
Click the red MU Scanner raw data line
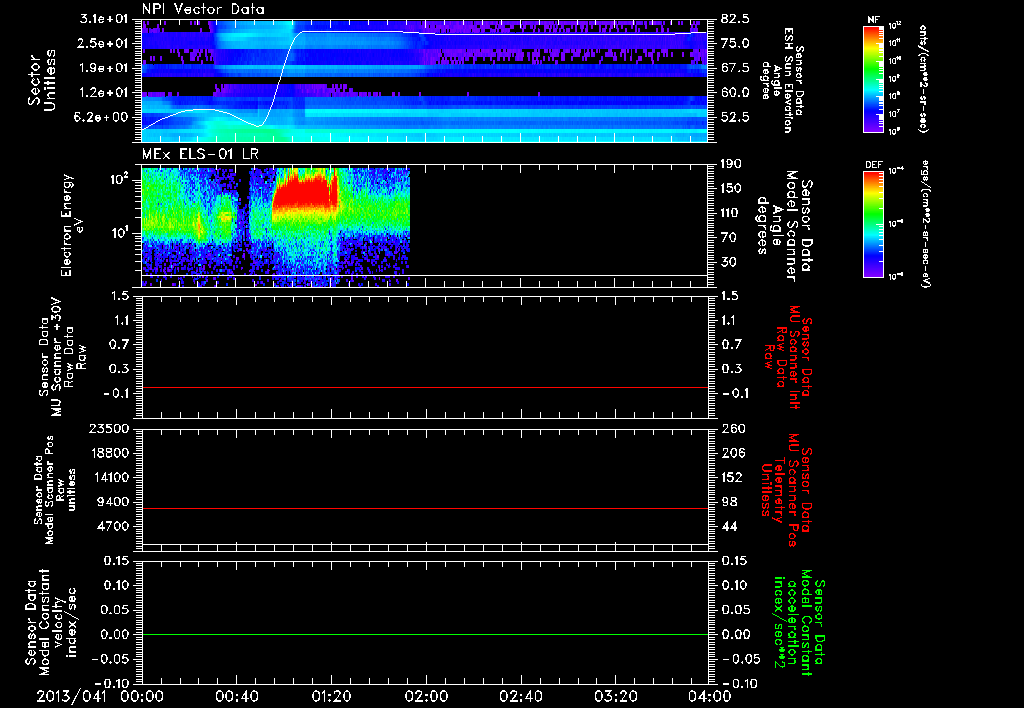point(425,387)
